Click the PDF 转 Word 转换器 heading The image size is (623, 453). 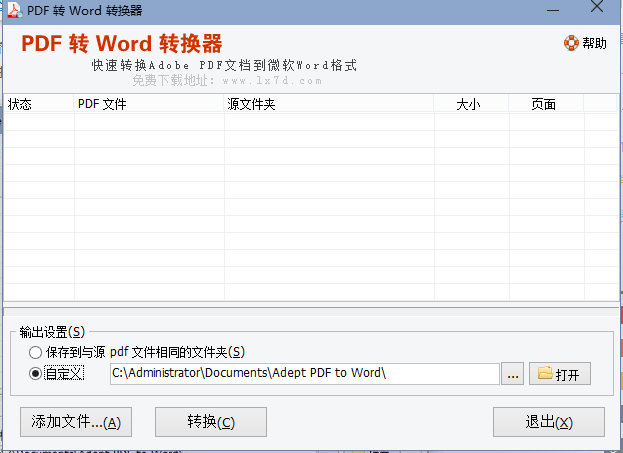[122, 43]
